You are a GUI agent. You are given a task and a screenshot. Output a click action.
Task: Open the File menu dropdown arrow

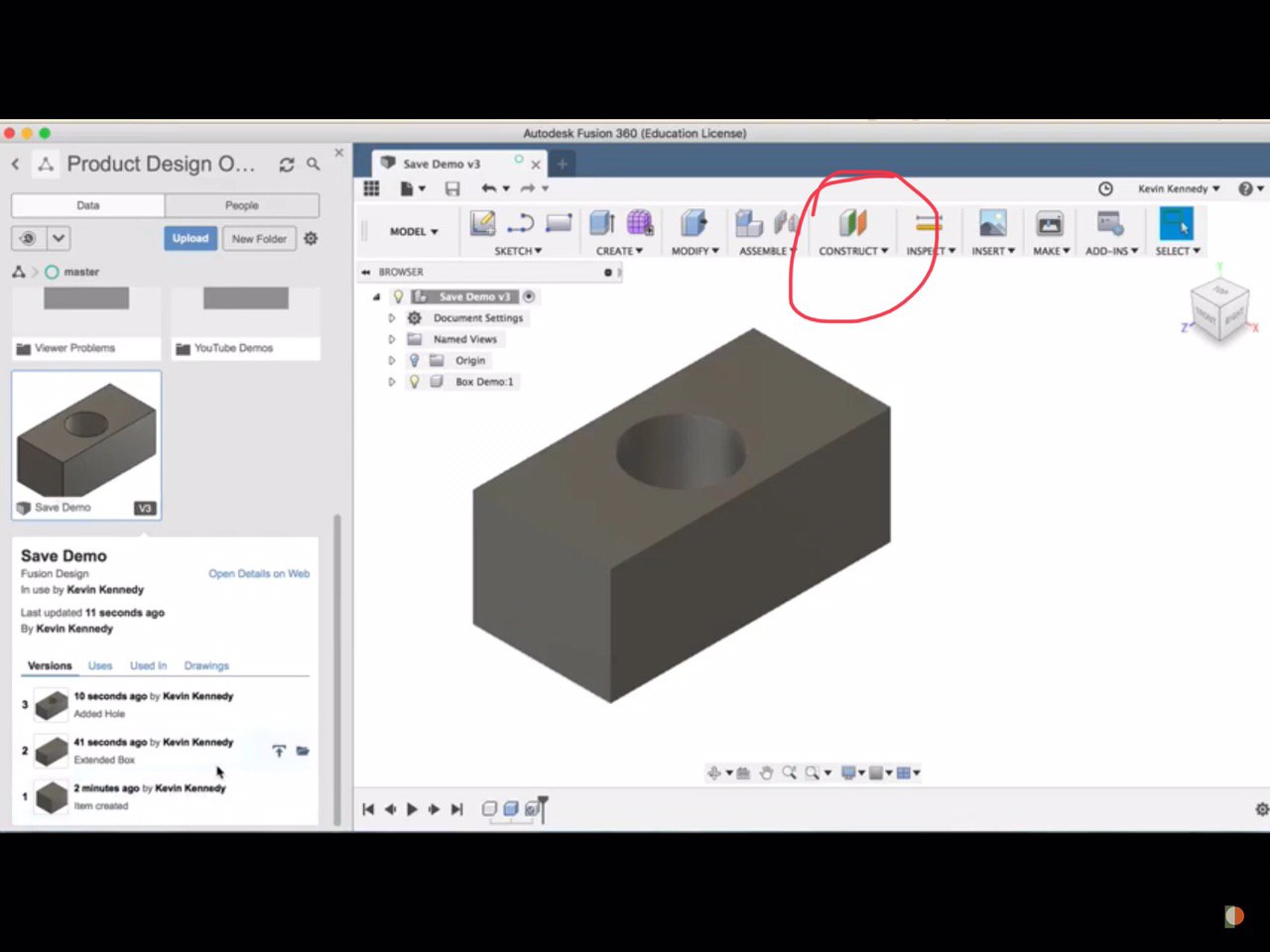[x=422, y=188]
